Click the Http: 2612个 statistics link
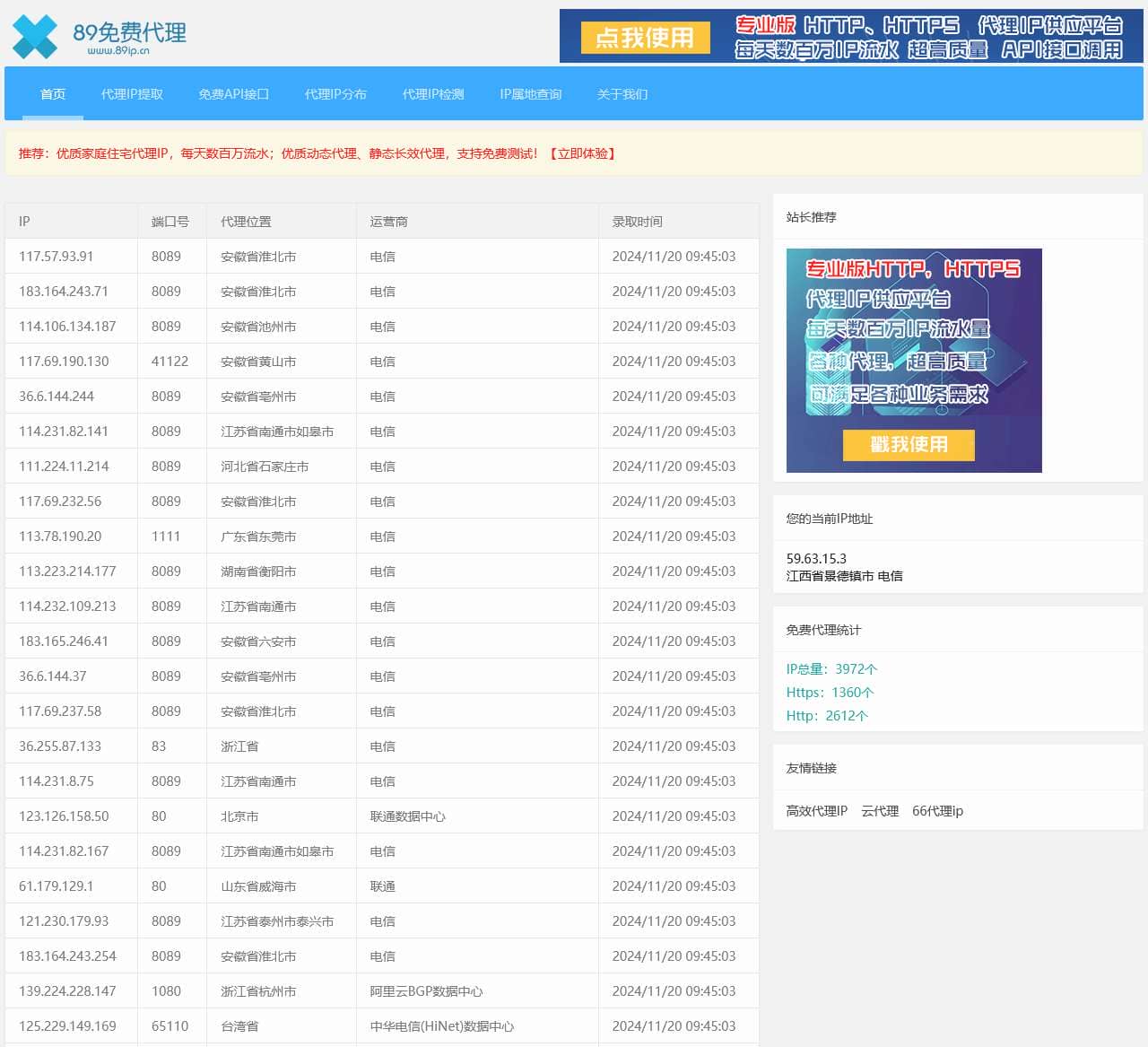 [825, 715]
